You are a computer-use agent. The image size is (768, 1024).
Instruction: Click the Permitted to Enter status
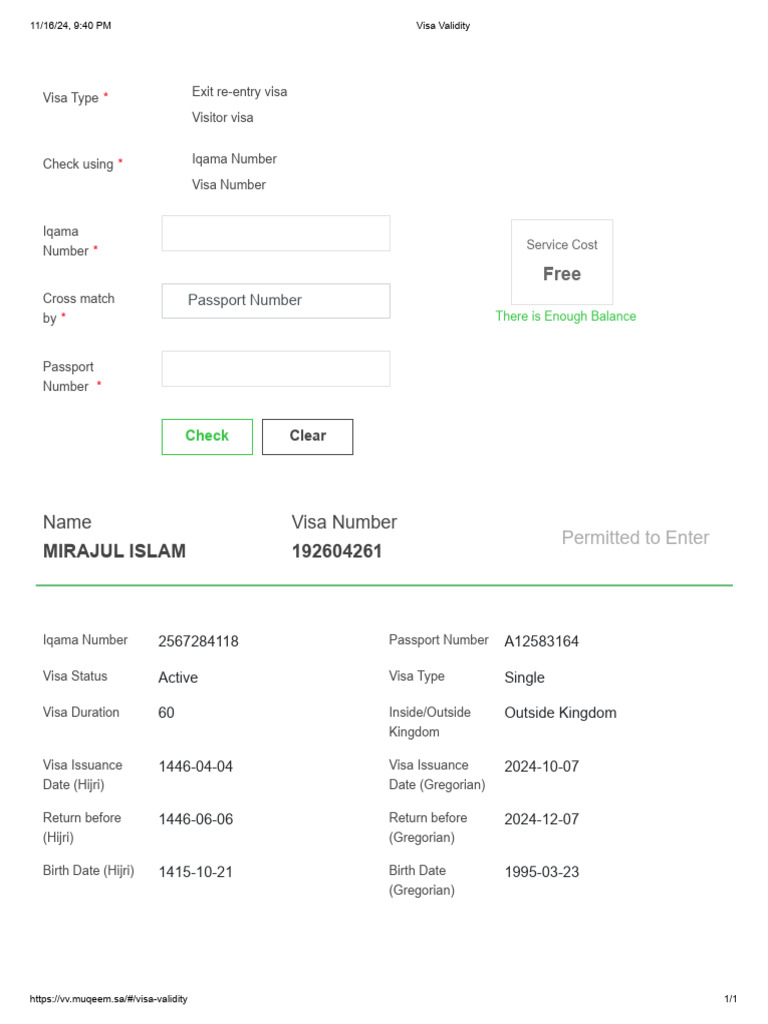coord(635,538)
